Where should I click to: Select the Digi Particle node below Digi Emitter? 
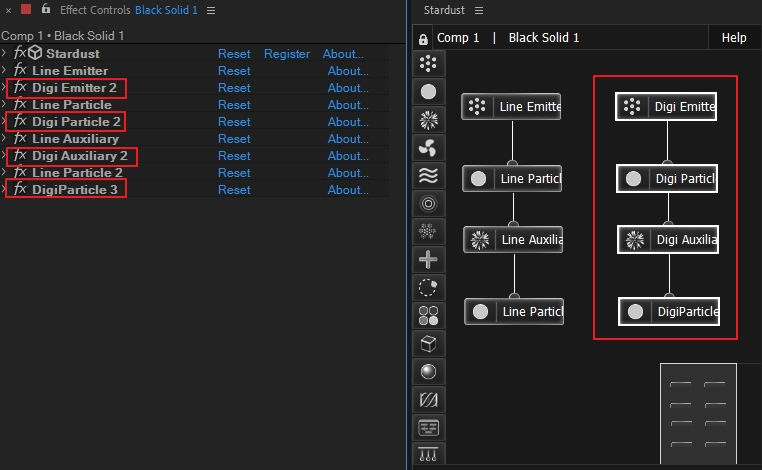(x=667, y=178)
